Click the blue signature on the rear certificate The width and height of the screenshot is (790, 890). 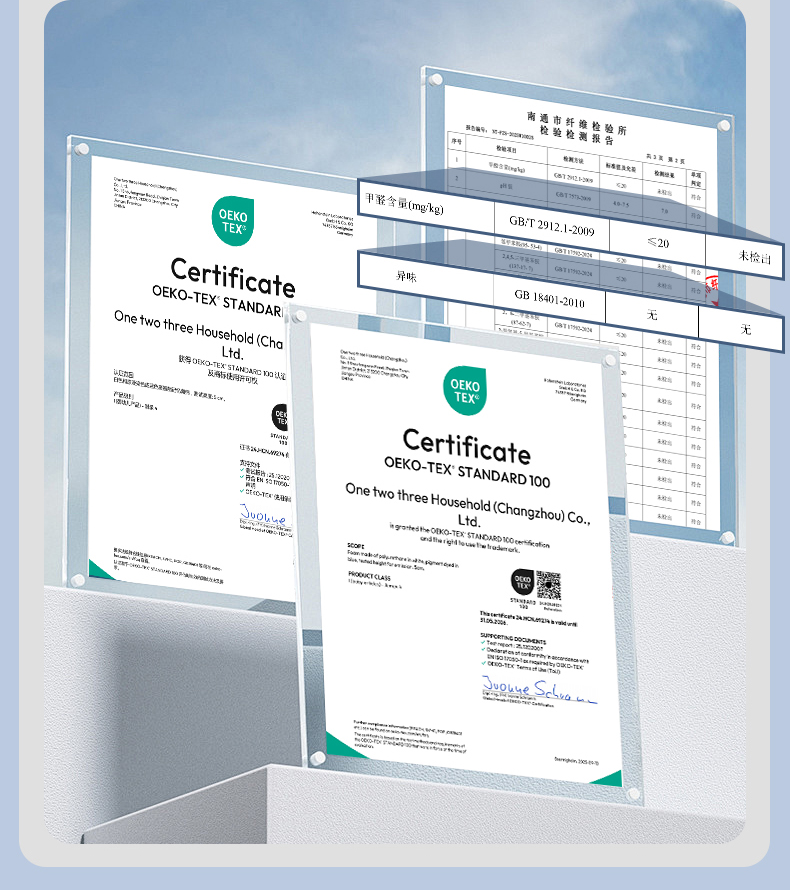(x=264, y=514)
